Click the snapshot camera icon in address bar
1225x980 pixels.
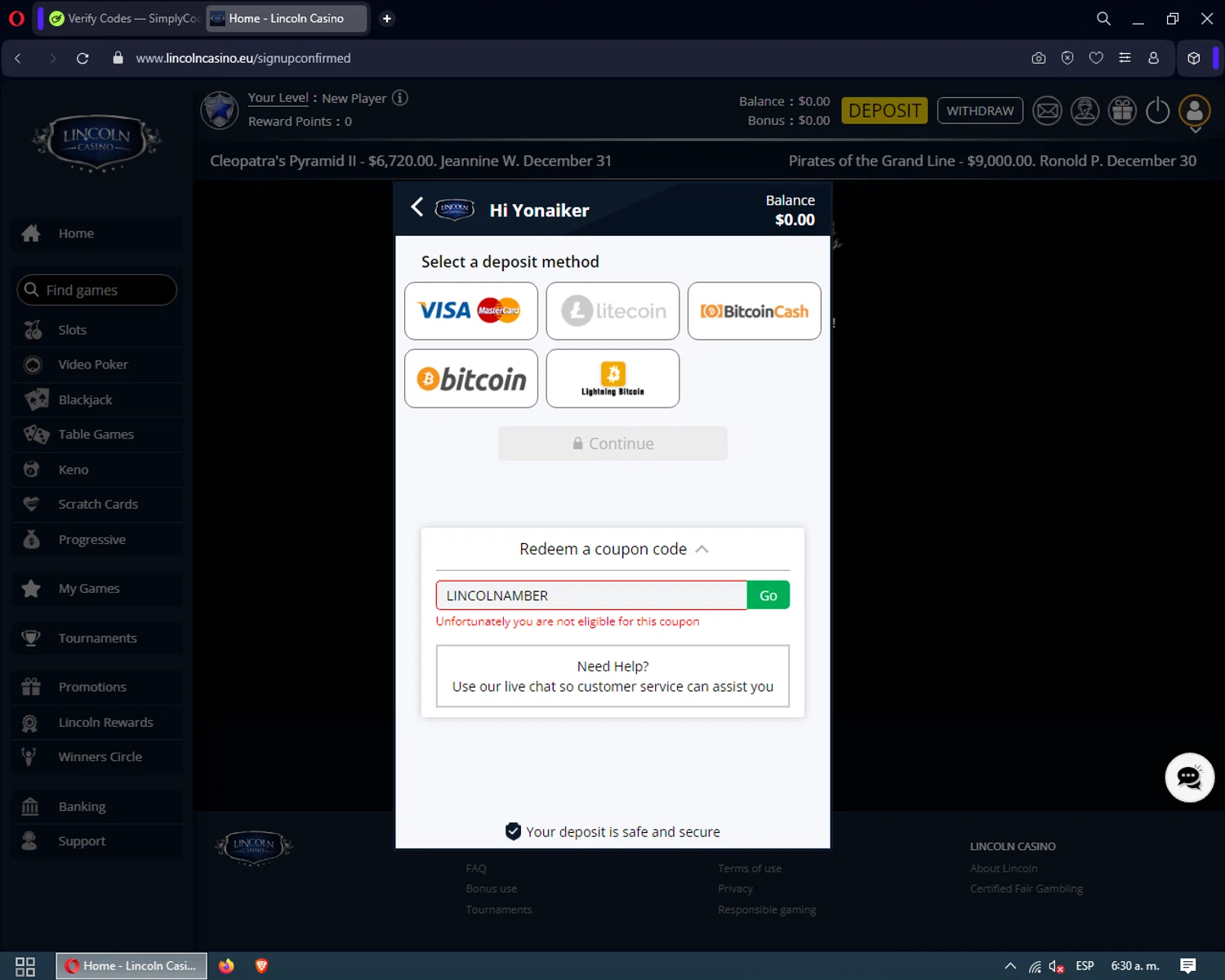click(x=1039, y=58)
